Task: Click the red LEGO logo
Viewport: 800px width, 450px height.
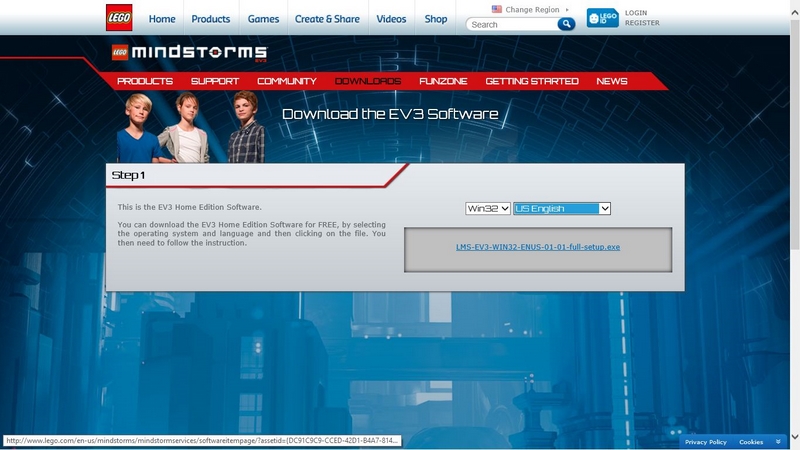Action: click(x=119, y=18)
